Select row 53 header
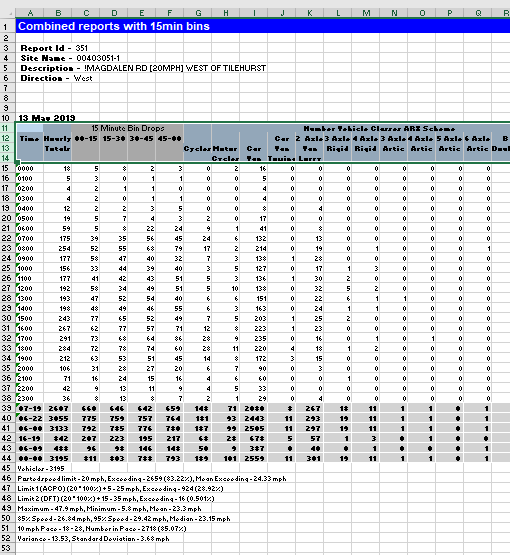The image size is (510, 555). point(7,548)
